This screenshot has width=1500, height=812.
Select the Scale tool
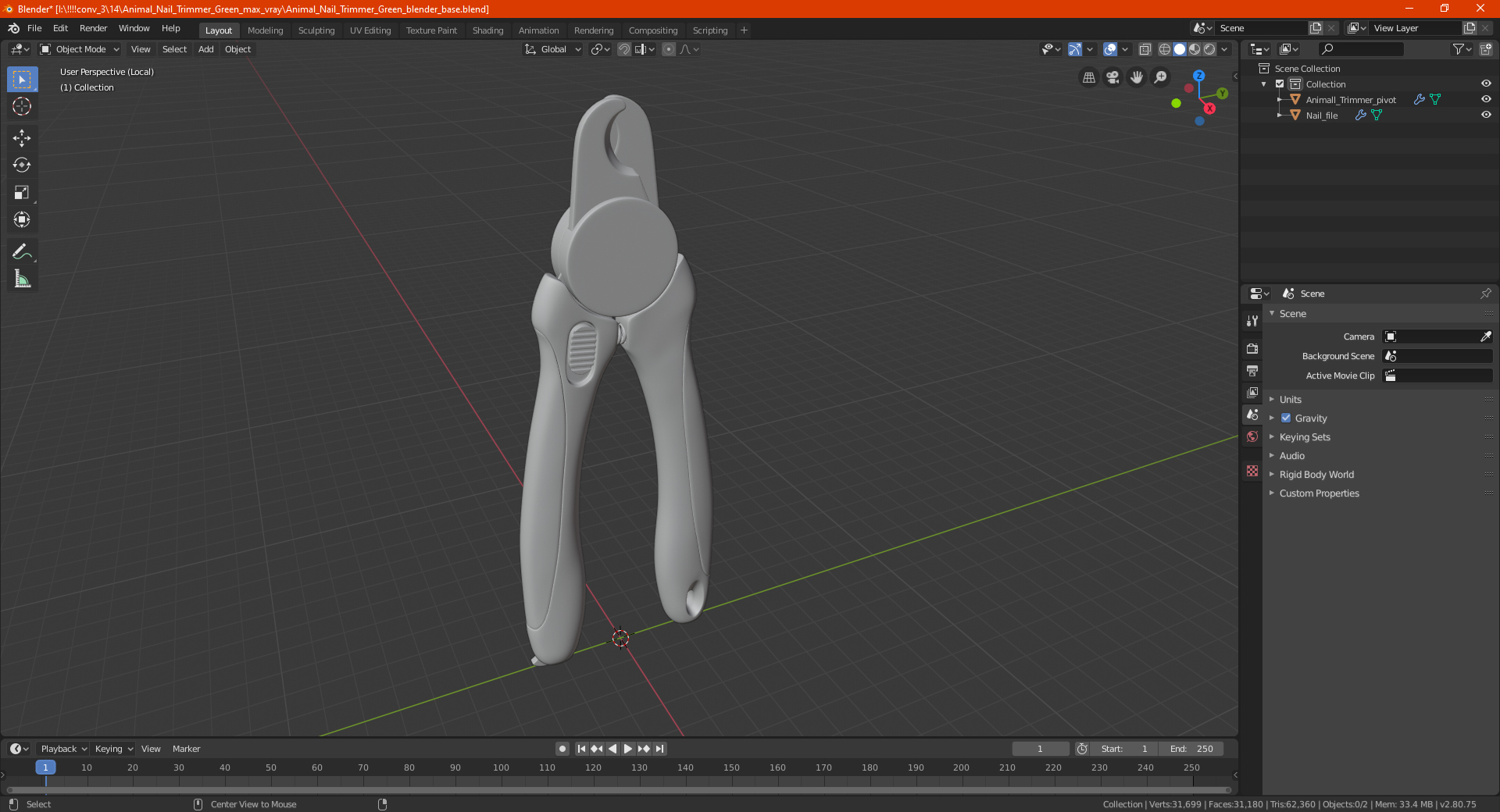[x=22, y=192]
